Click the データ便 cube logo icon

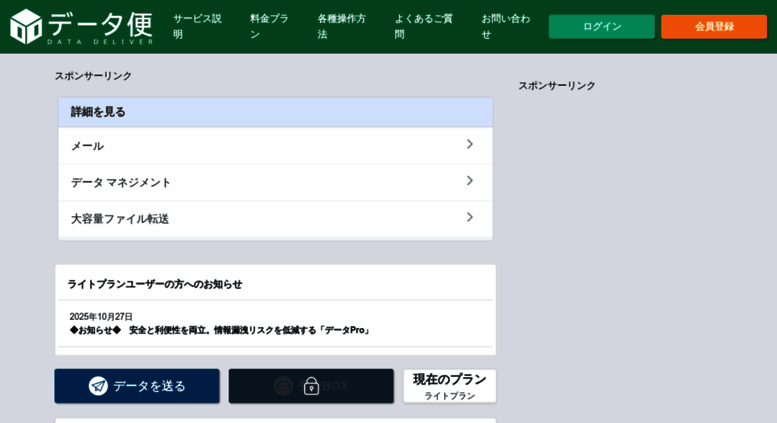click(x=26, y=26)
